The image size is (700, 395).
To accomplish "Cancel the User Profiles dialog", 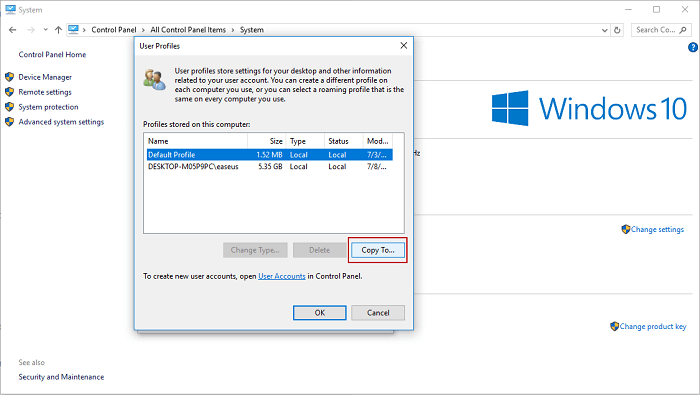I will click(x=378, y=312).
